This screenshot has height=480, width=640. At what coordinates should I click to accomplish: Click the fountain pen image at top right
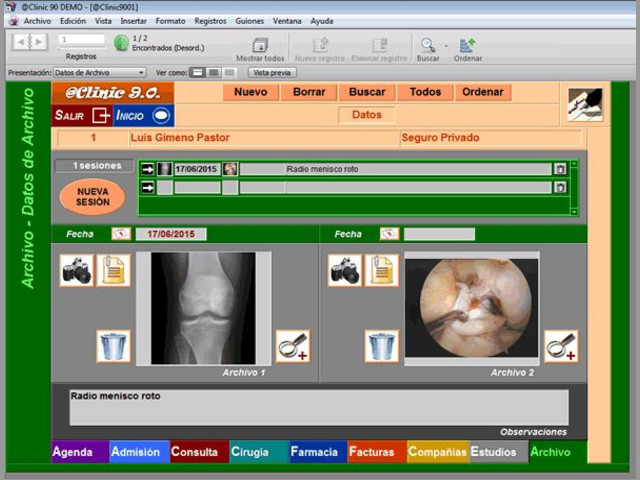[x=585, y=104]
